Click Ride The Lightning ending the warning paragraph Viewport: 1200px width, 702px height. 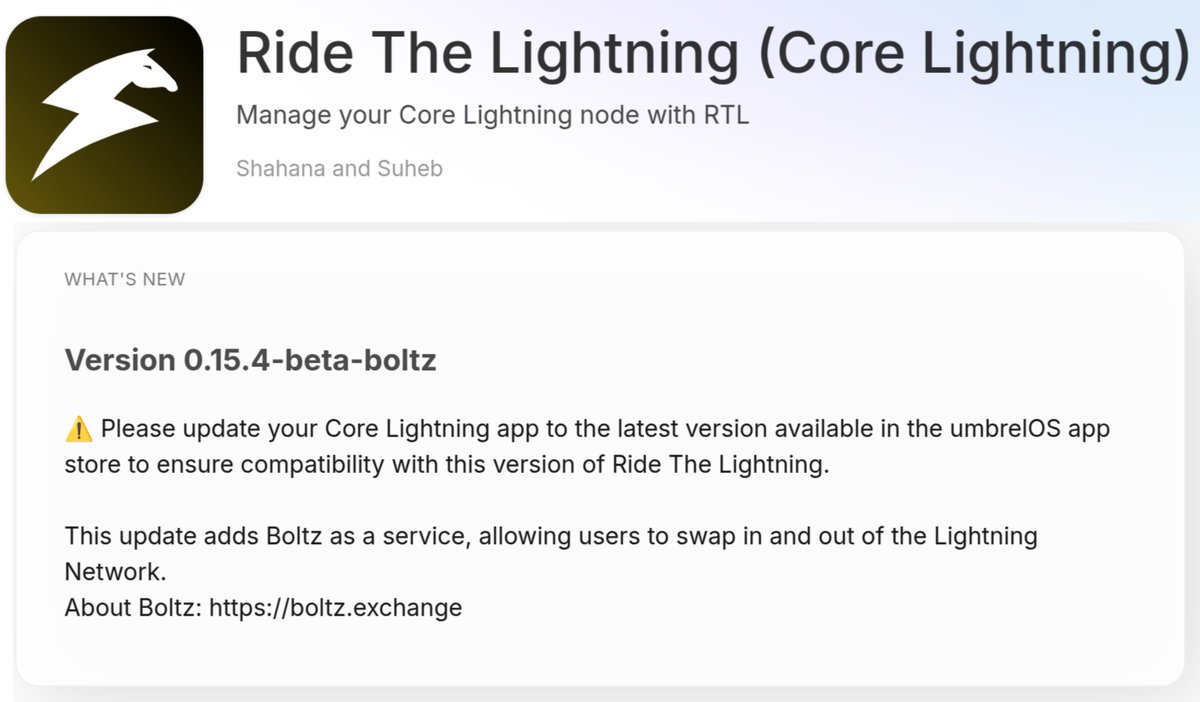pyautogui.click(x=720, y=467)
